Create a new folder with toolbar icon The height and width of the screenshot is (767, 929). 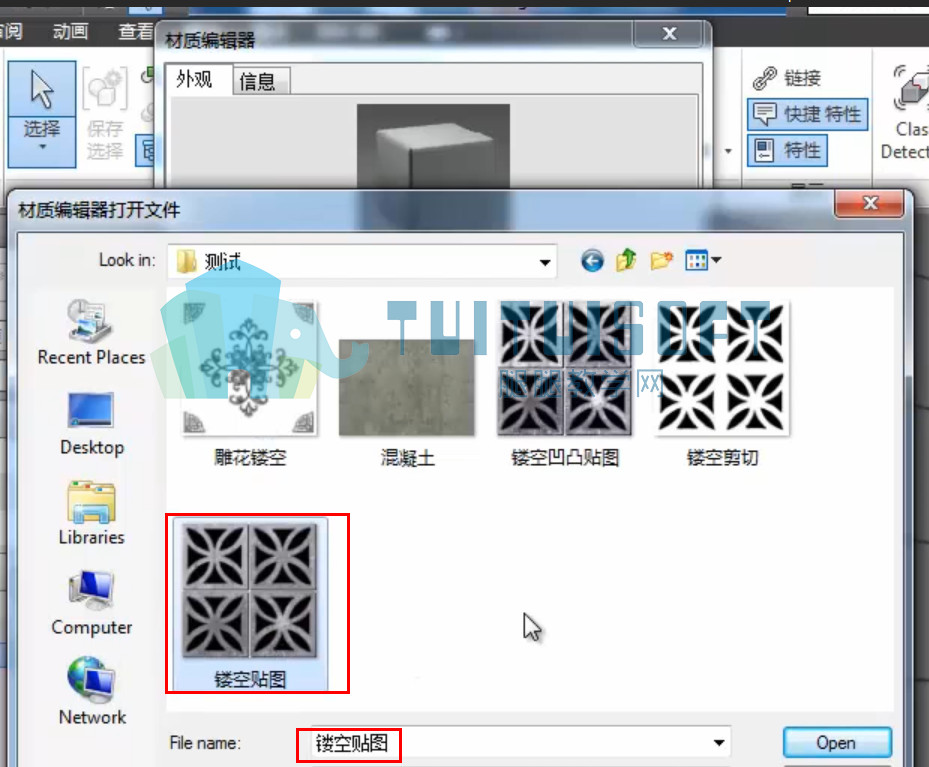(661, 260)
